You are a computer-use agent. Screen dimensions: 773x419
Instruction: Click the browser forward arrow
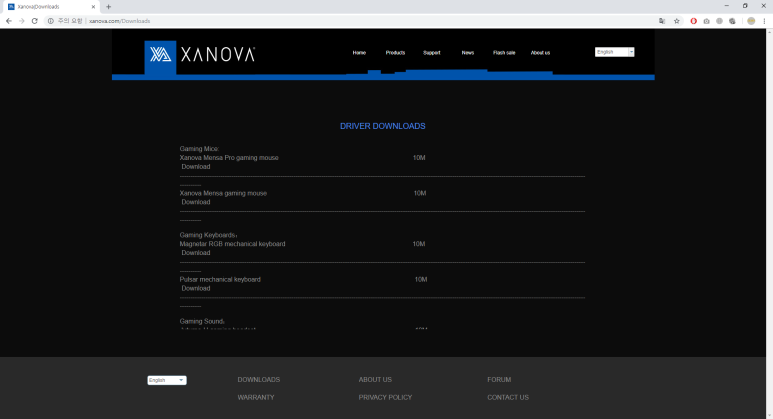[x=21, y=21]
